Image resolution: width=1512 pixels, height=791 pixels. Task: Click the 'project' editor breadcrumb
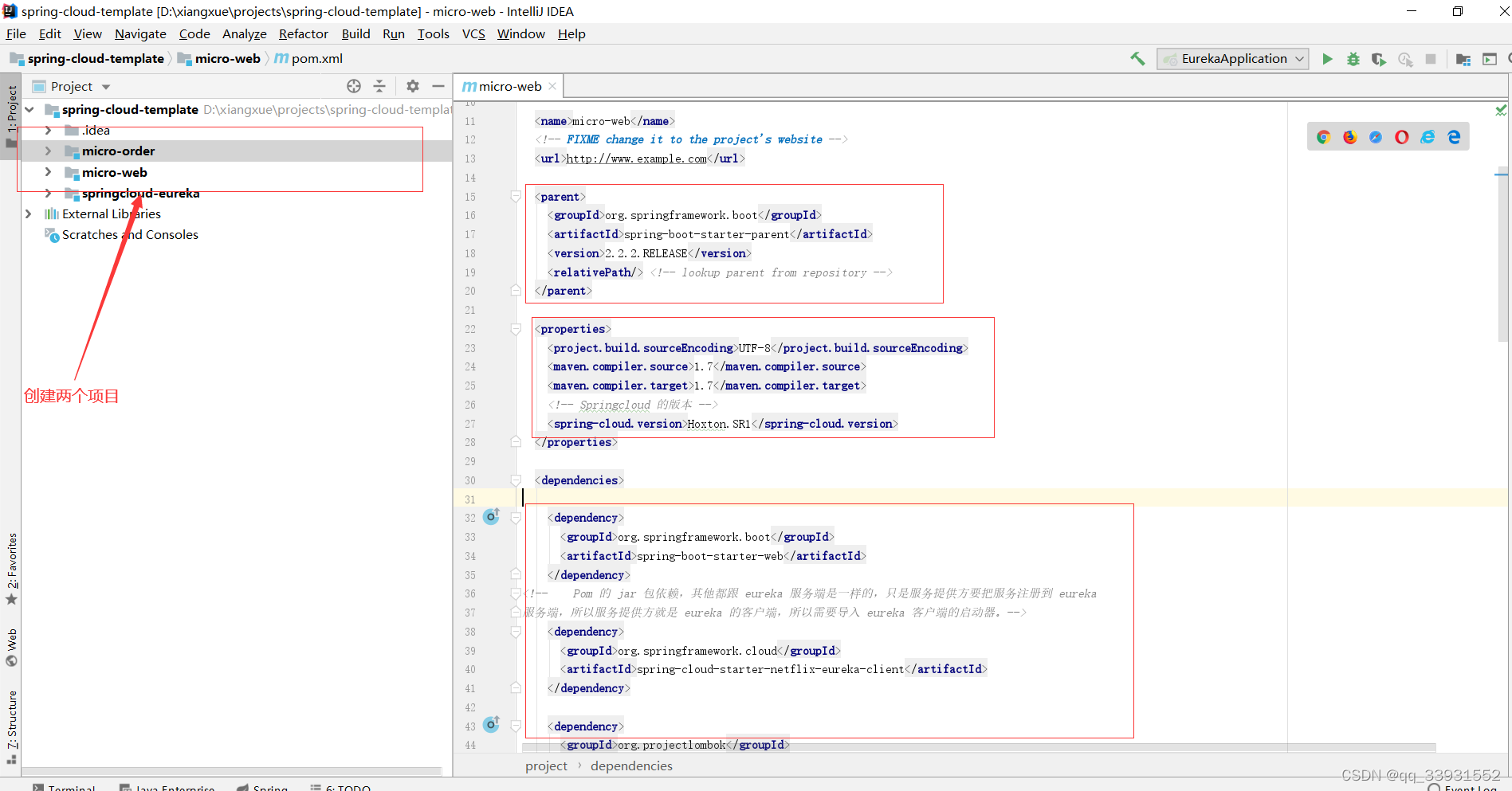tap(546, 766)
